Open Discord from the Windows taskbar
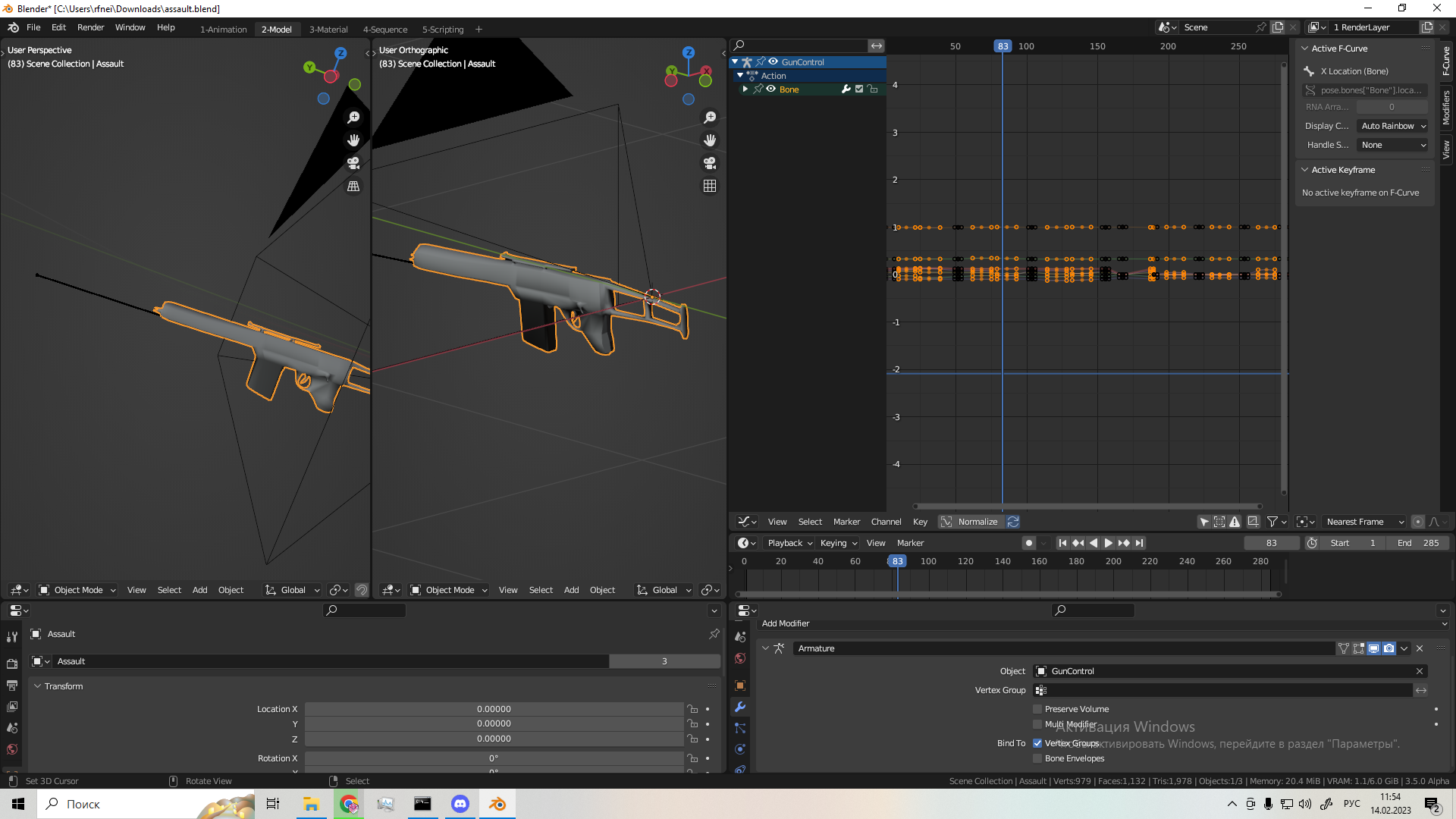The image size is (1456, 819). 460,804
